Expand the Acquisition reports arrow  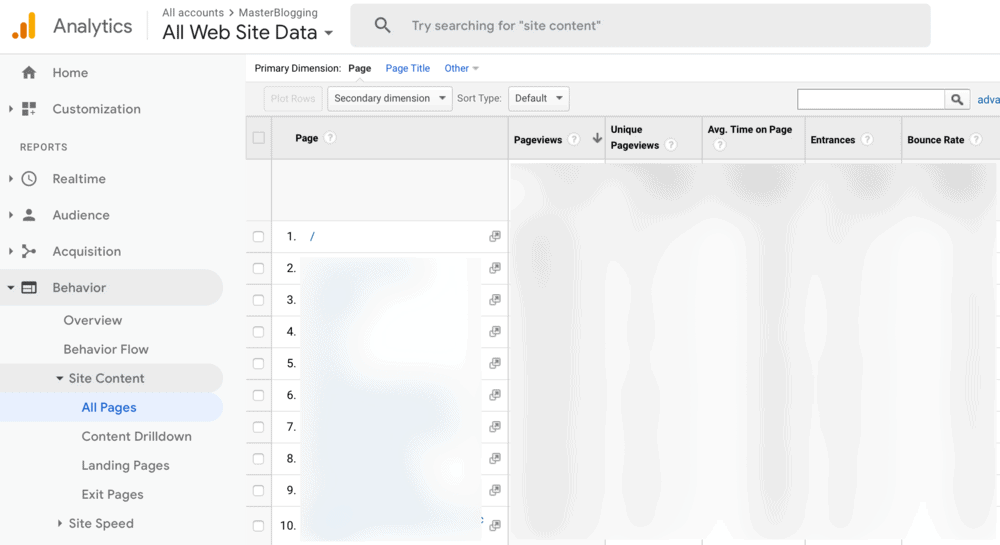(10, 251)
